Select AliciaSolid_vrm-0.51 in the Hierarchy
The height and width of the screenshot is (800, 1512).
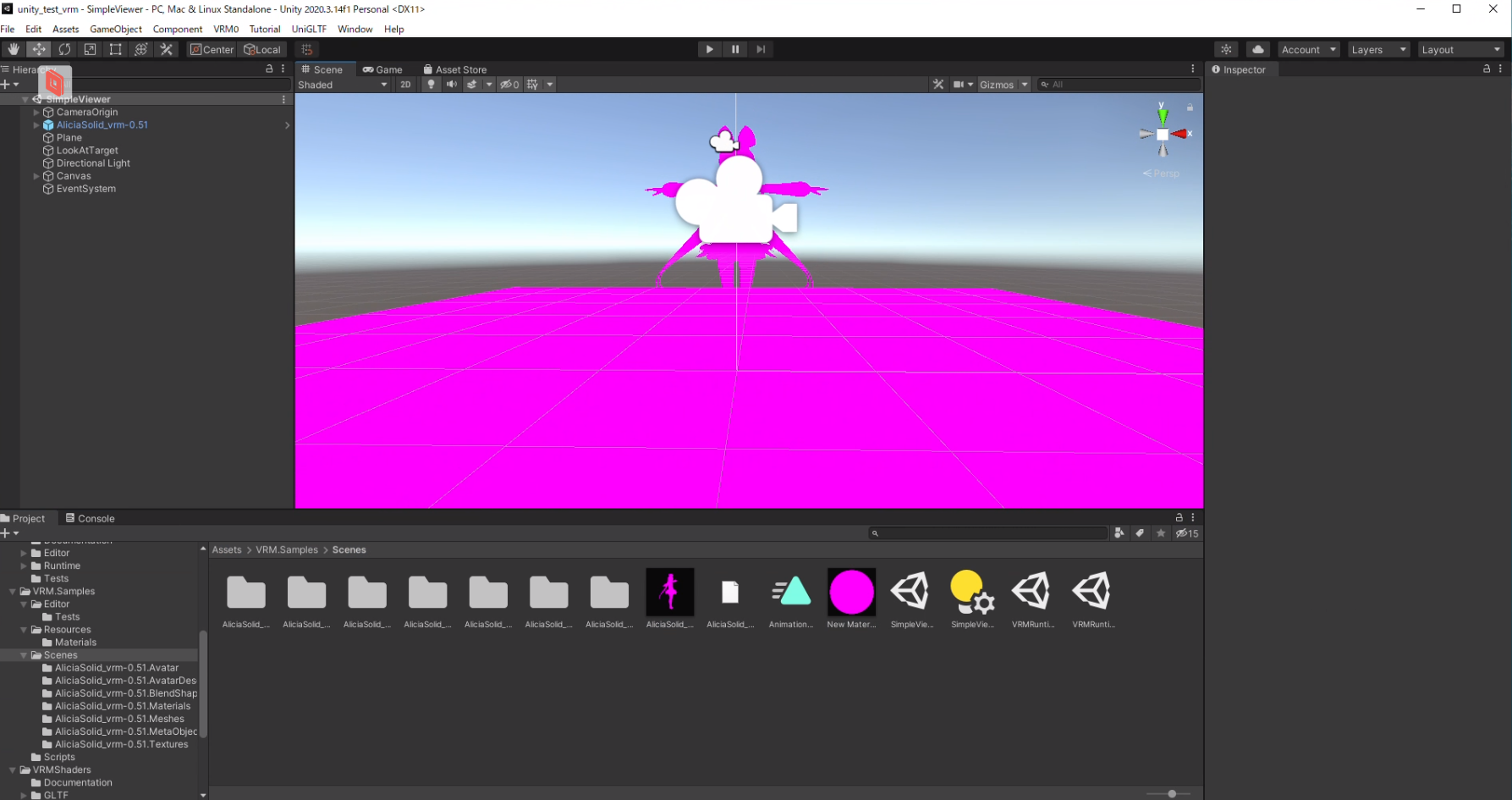[x=102, y=124]
